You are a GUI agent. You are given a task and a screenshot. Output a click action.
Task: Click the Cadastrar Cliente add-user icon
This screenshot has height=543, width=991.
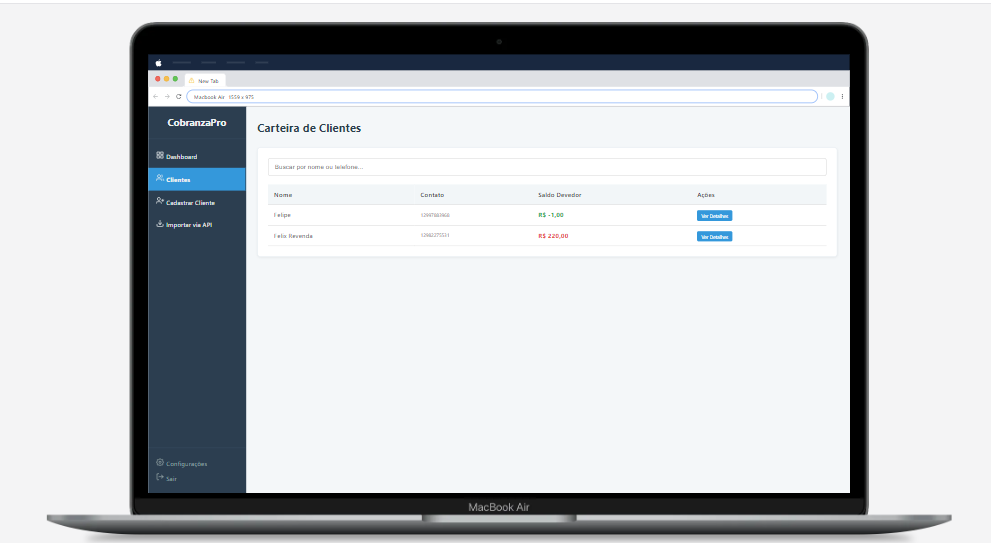pos(160,202)
